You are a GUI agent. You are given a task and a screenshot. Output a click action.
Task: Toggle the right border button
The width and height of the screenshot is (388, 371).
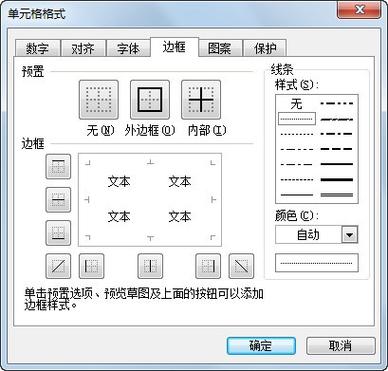pyautogui.click(x=208, y=266)
